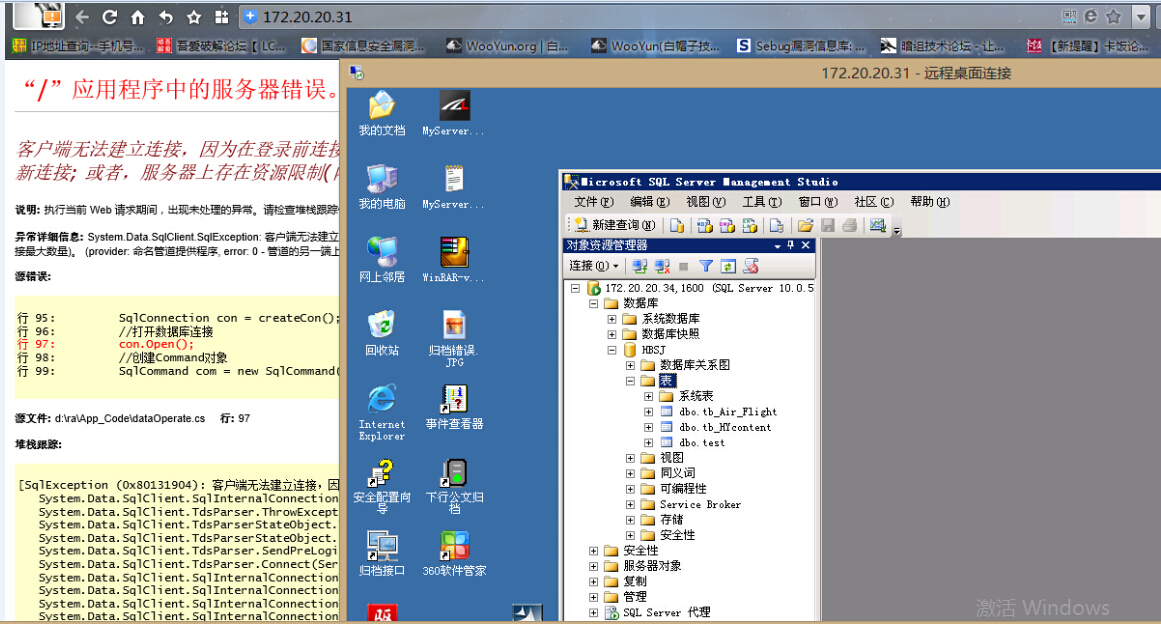The width and height of the screenshot is (1161, 624).
Task: Click the New Query (新建查询) toolbar button
Action: [x=615, y=225]
